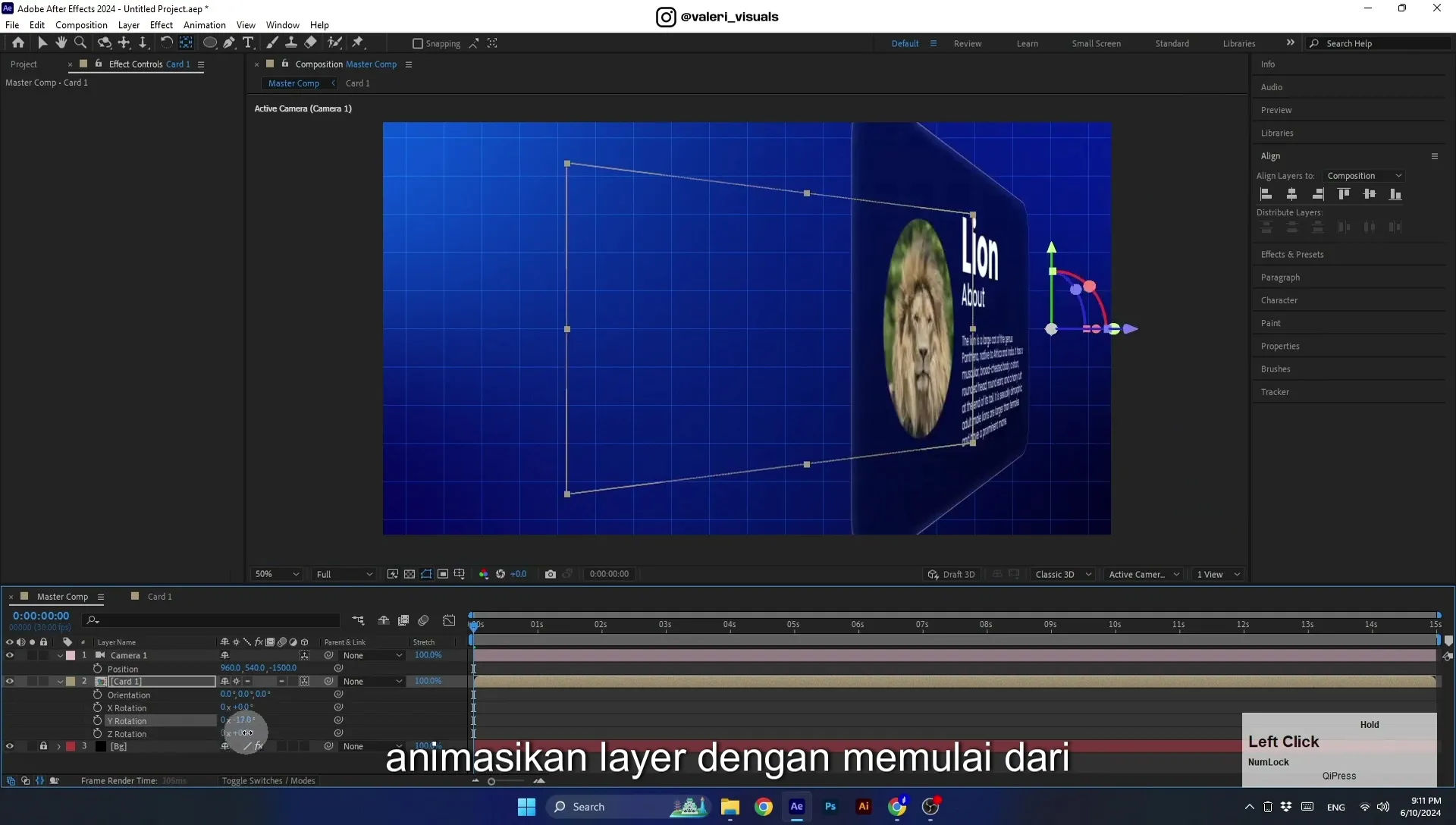The height and width of the screenshot is (825, 1456).
Task: Select the Hand tool in toolbar
Action: tap(61, 43)
